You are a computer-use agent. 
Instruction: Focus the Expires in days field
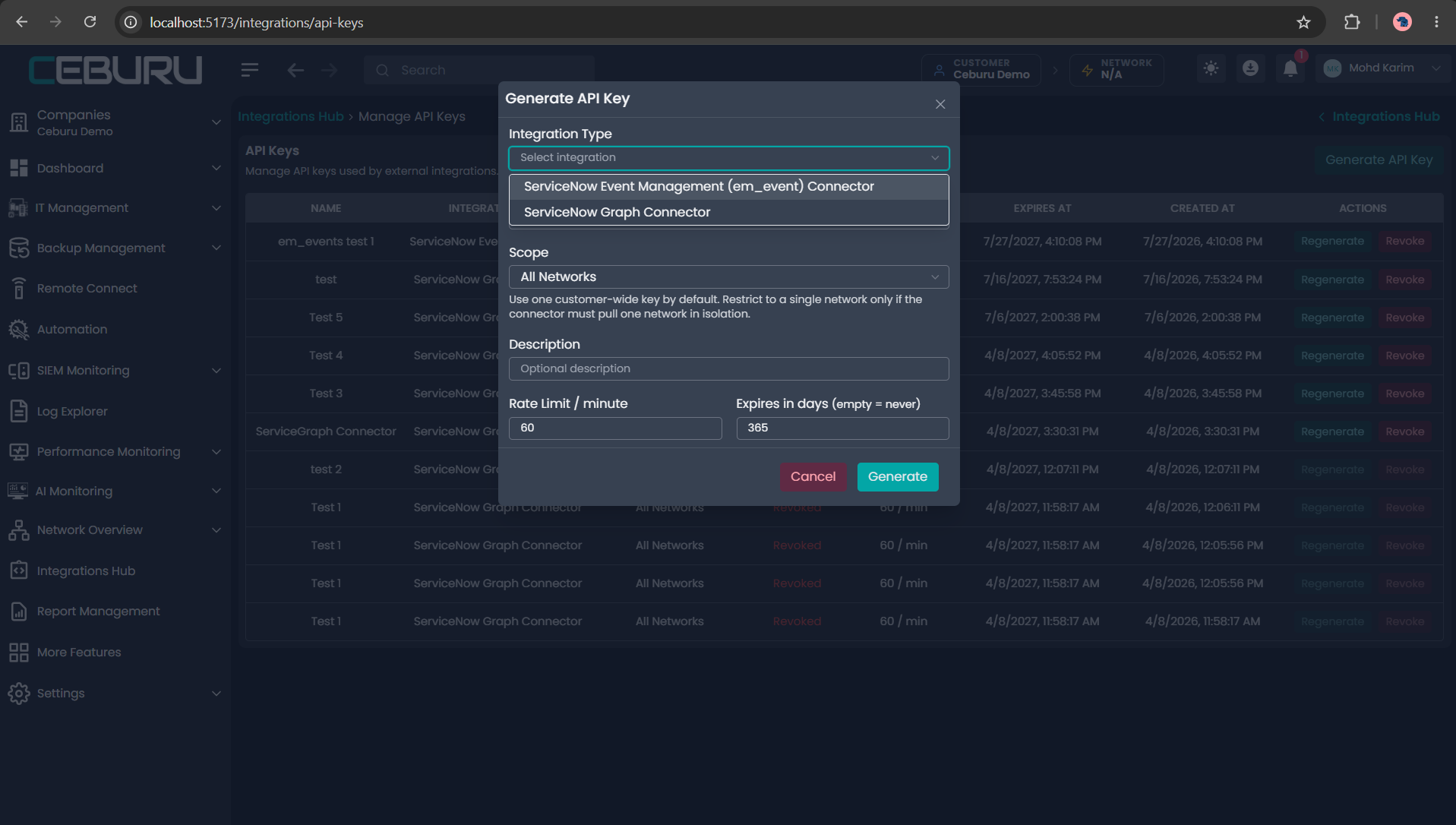(x=842, y=428)
